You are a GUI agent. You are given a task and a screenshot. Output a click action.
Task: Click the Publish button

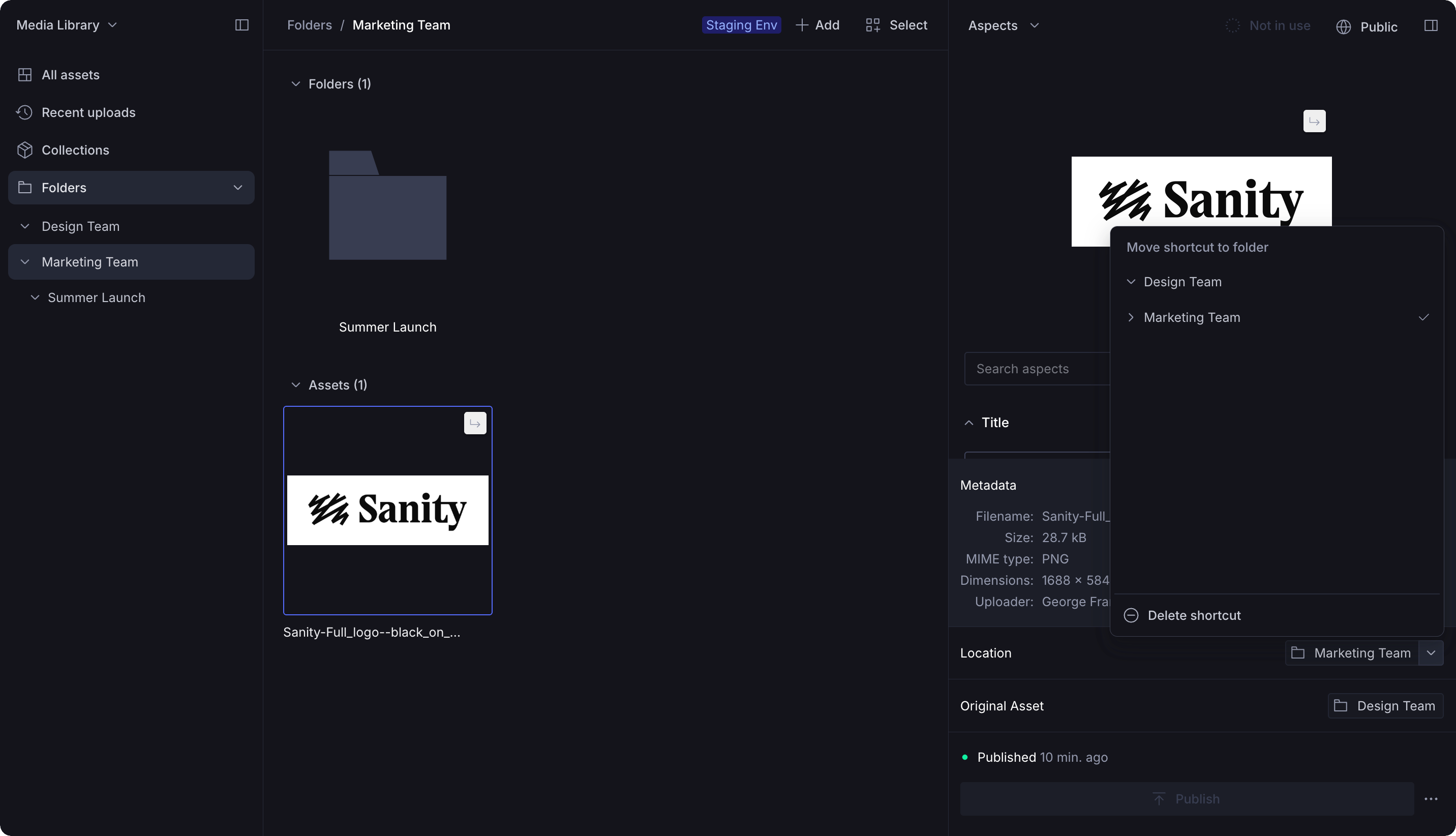[1187, 799]
